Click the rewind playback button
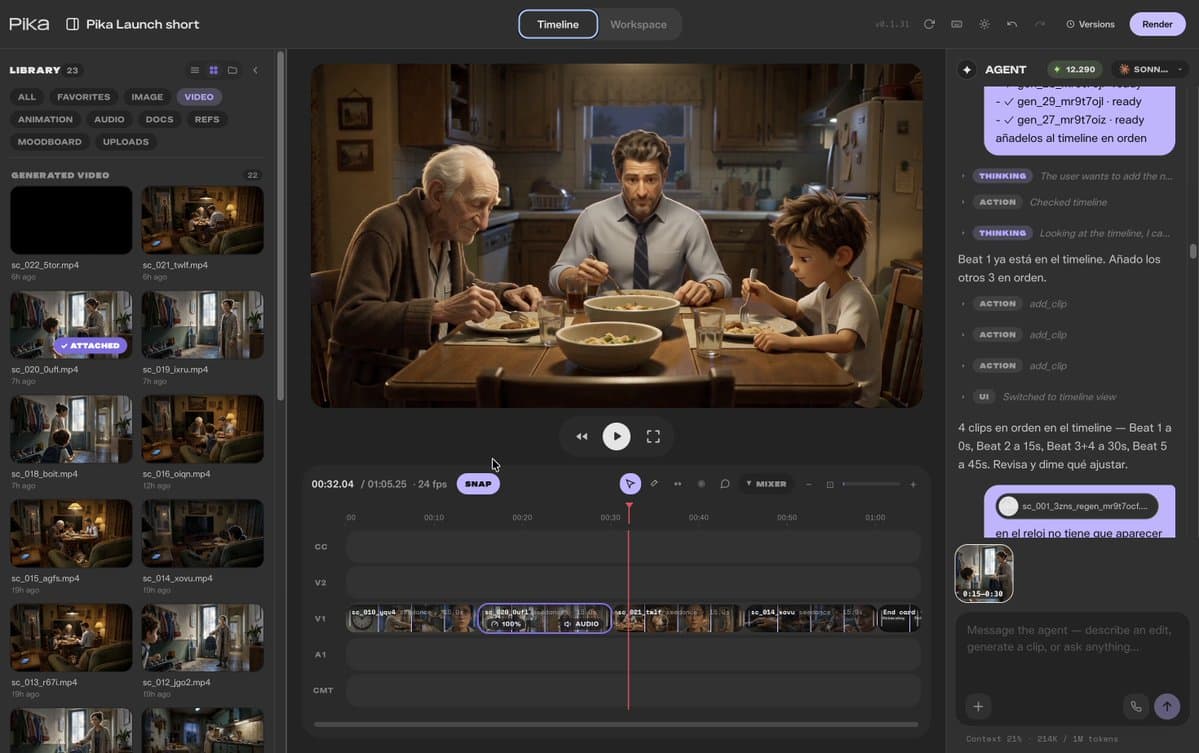Screen dimensions: 1199x753 (x=582, y=437)
